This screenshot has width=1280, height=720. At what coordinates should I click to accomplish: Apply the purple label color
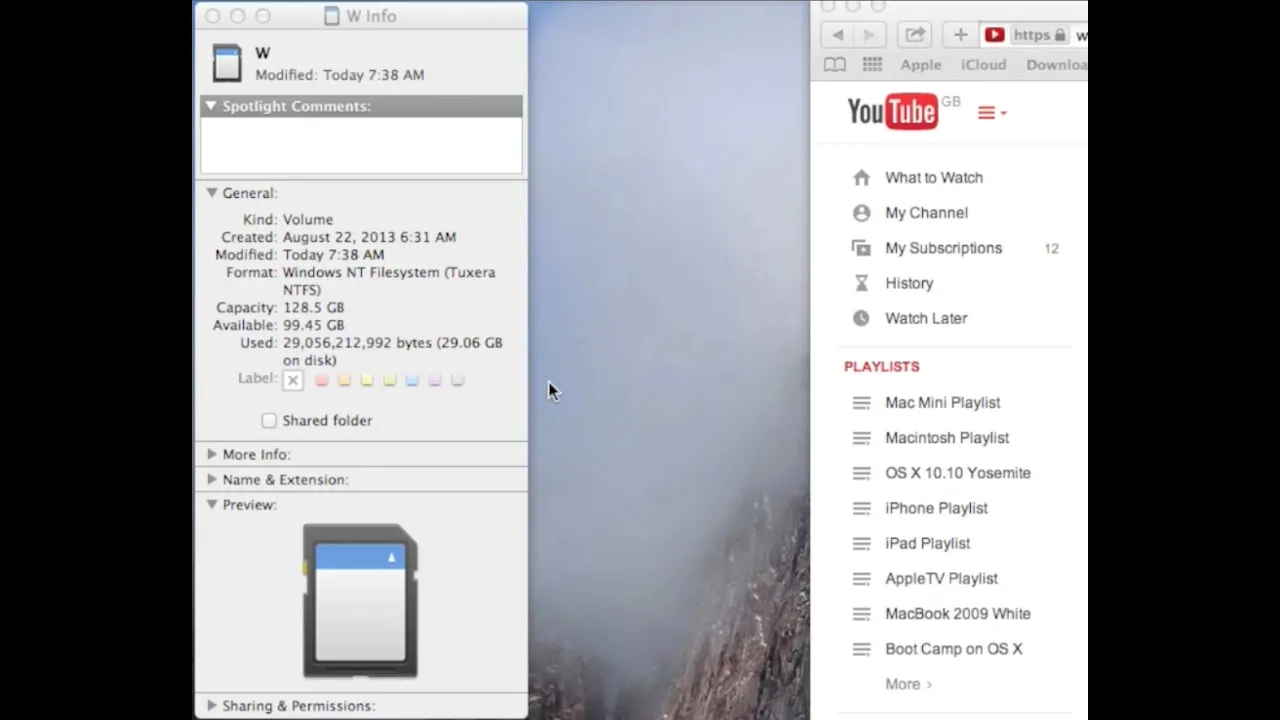click(x=435, y=380)
